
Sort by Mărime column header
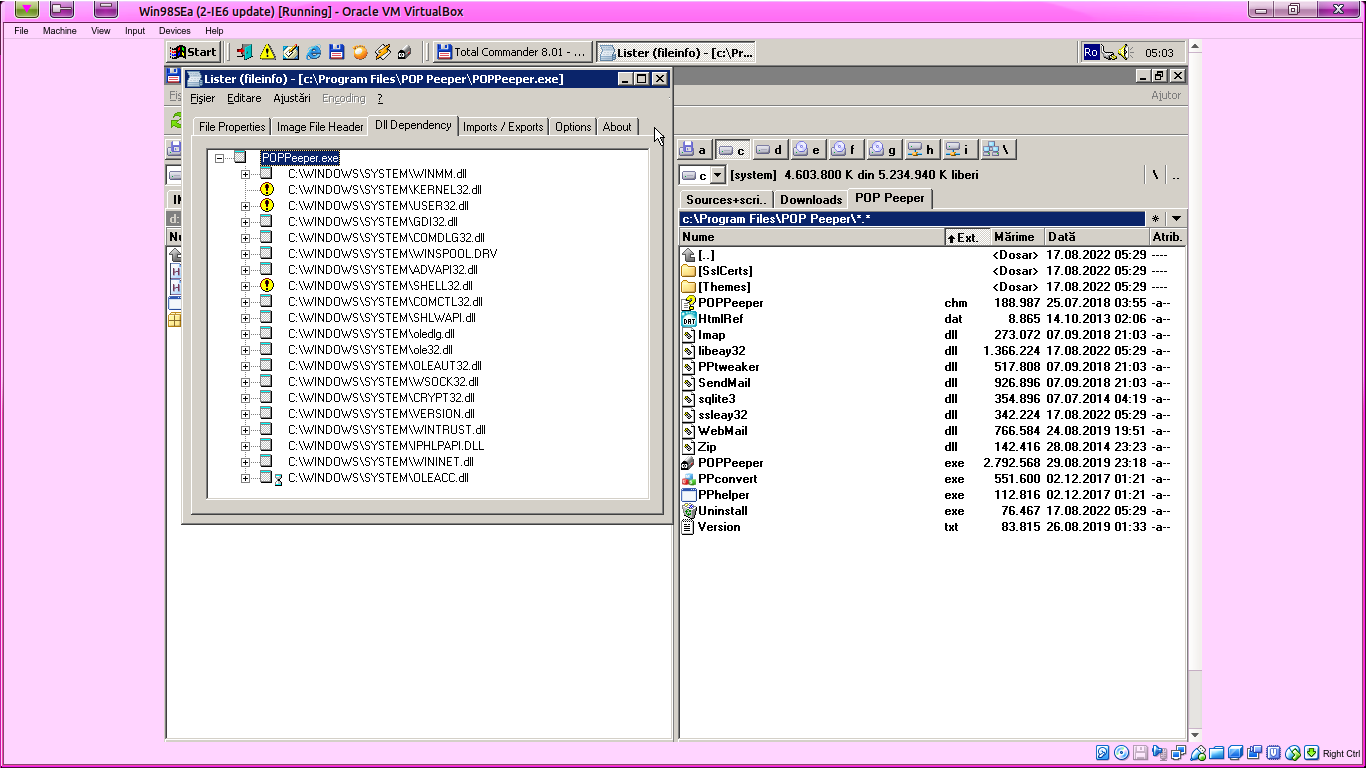(x=1018, y=237)
